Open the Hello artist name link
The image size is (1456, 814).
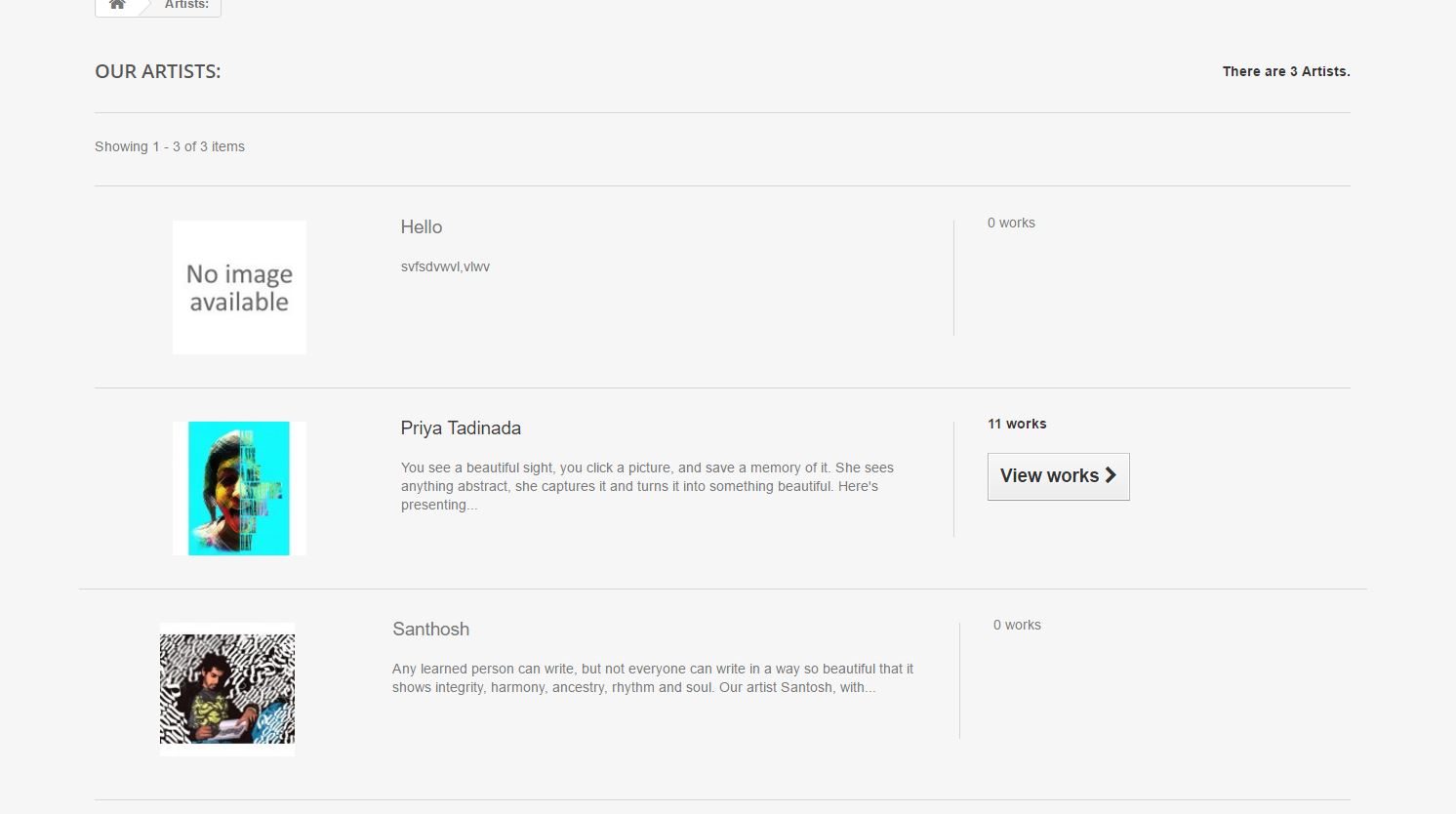click(422, 227)
